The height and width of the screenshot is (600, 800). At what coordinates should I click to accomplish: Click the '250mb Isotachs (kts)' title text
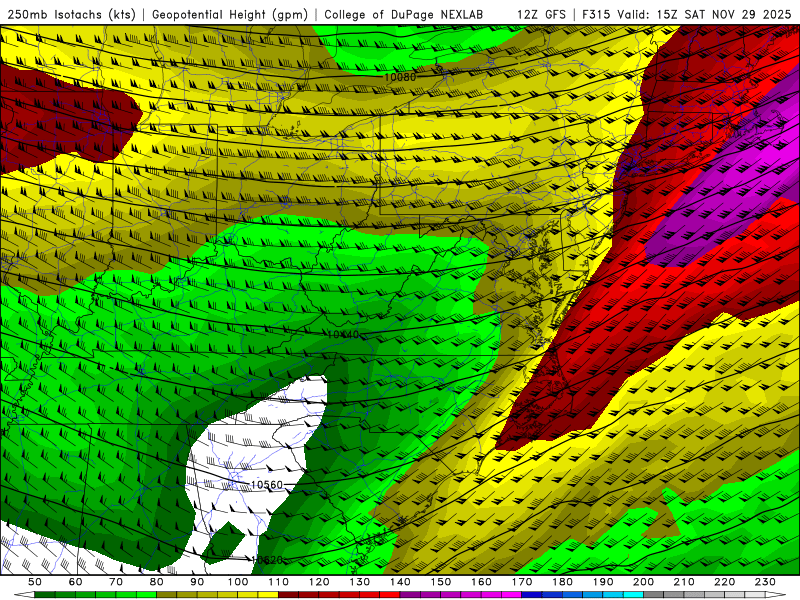pos(72,14)
